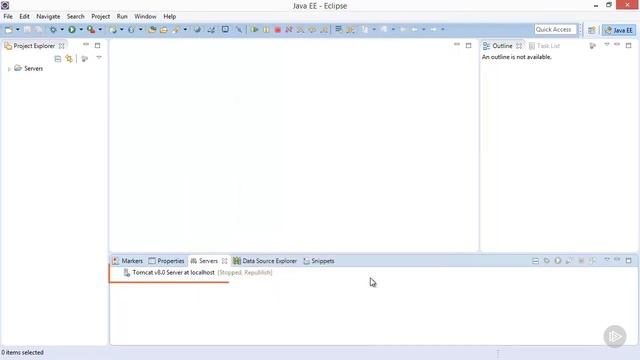Click the Search wand toolbar icon
The width and height of the screenshot is (640, 360).
[176, 29]
